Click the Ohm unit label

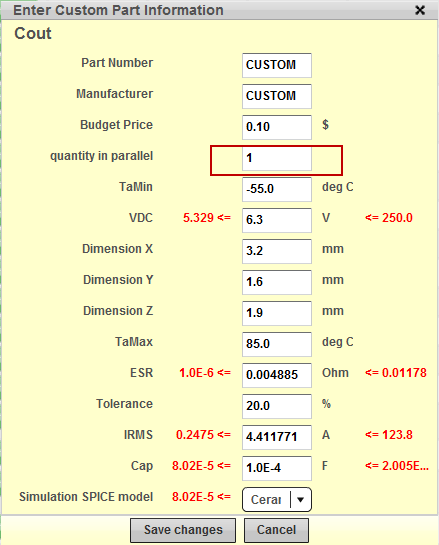click(335, 373)
